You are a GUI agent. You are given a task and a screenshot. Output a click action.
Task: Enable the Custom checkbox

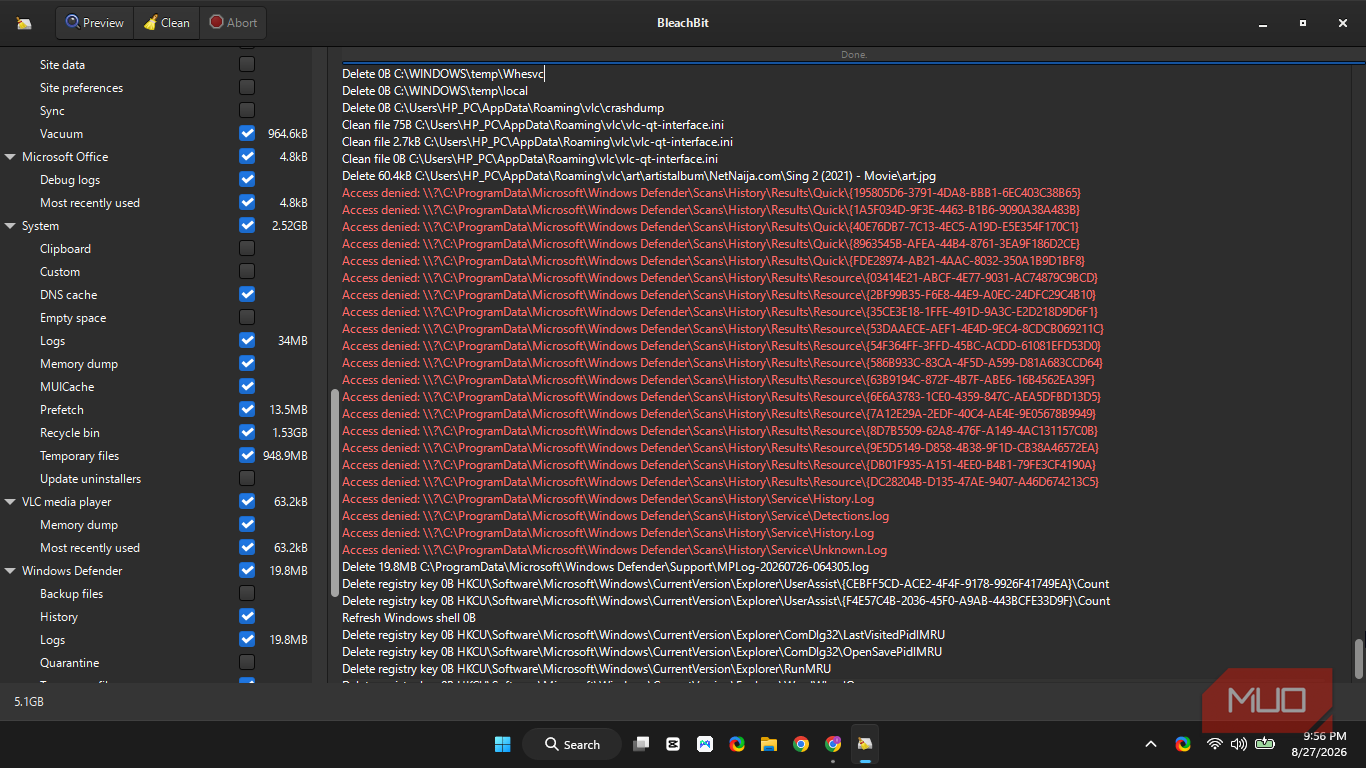click(247, 271)
